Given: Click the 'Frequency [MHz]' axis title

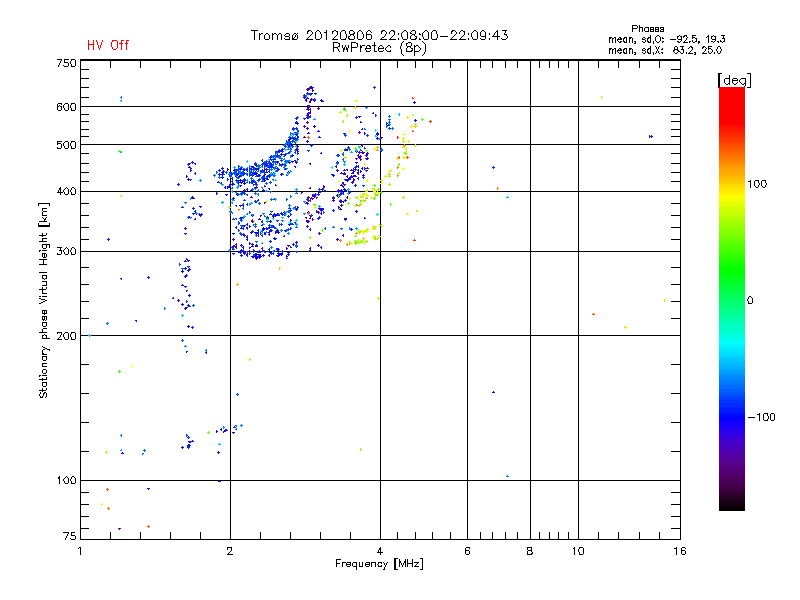Looking at the screenshot, I should [x=379, y=564].
